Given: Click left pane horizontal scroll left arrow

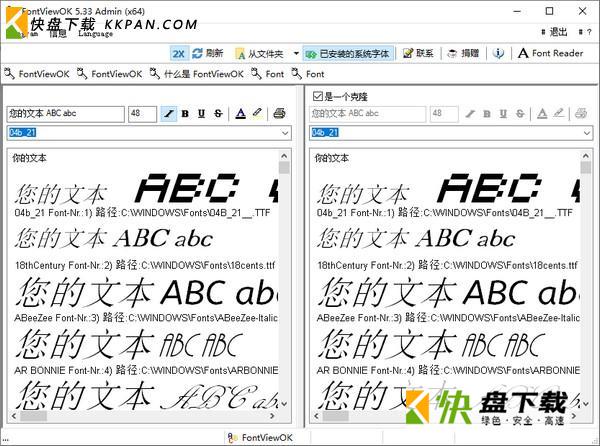Looking at the screenshot, I should pos(14,416).
